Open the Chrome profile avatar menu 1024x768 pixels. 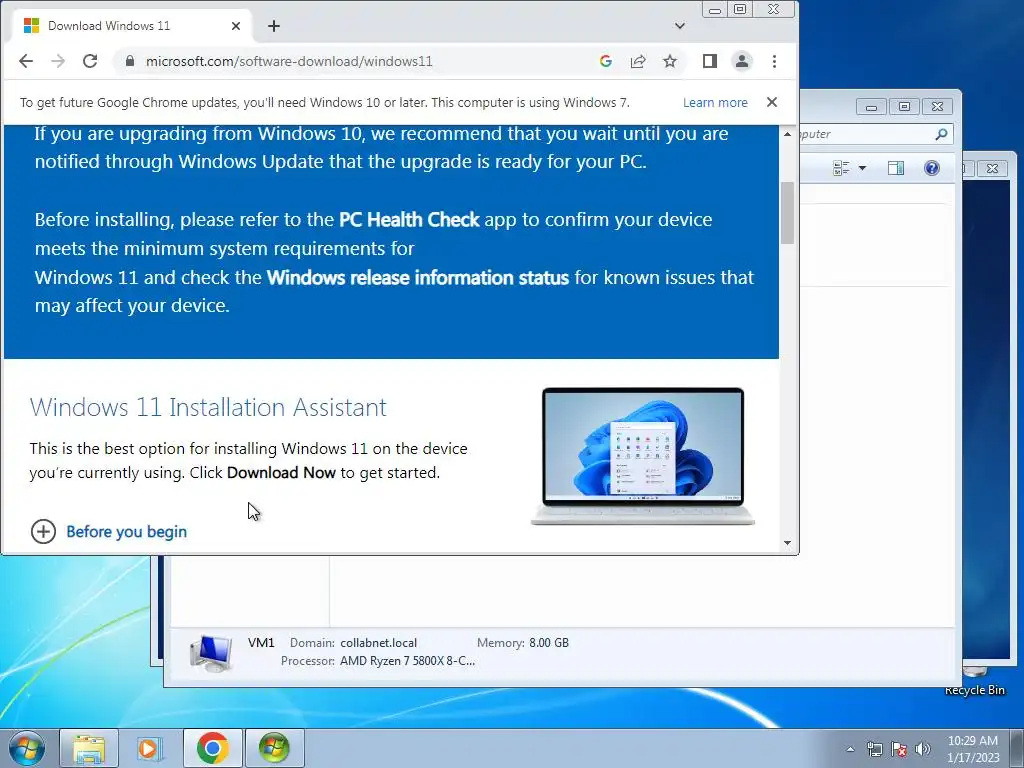point(742,61)
